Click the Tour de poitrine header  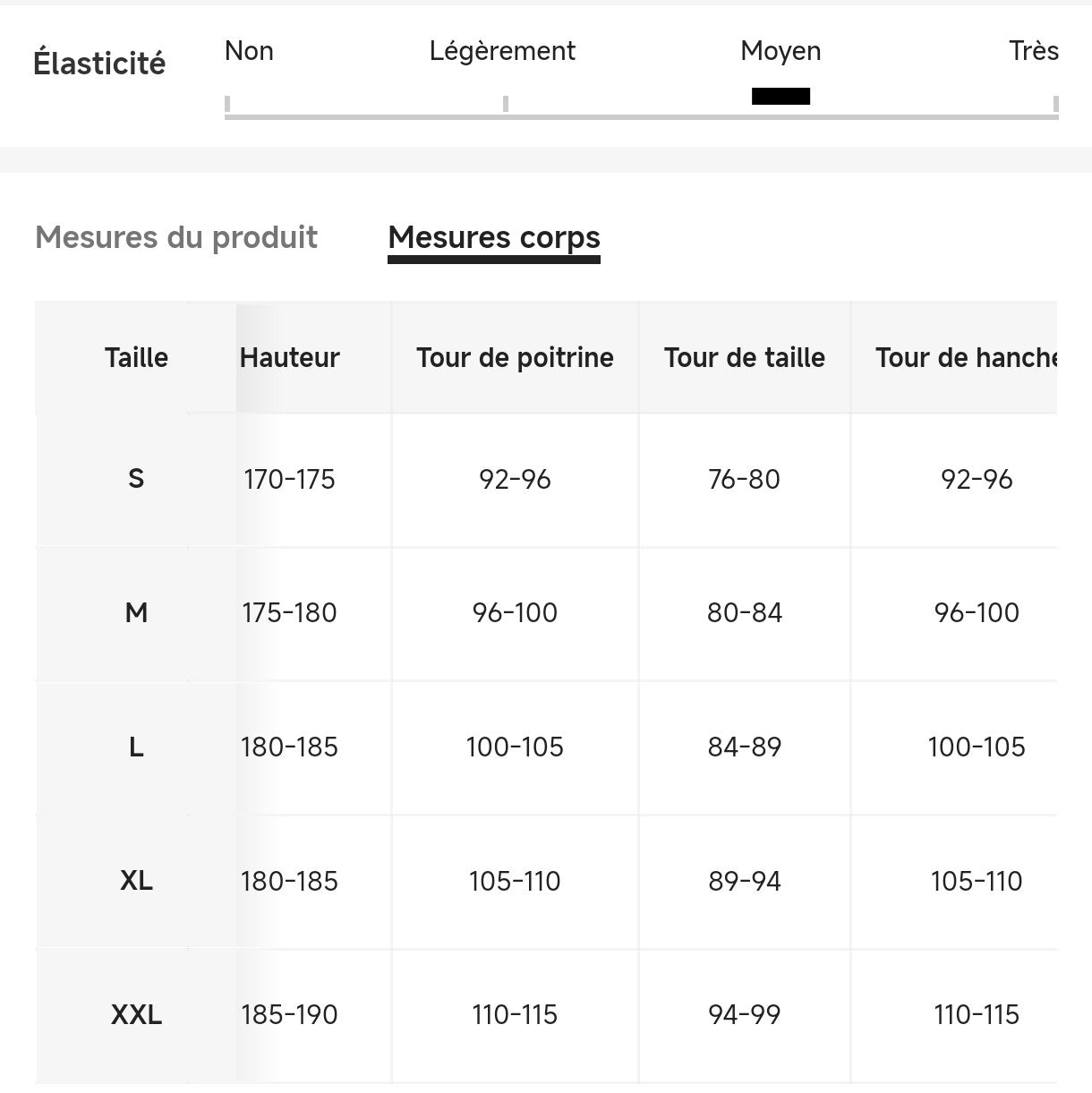[x=515, y=357]
